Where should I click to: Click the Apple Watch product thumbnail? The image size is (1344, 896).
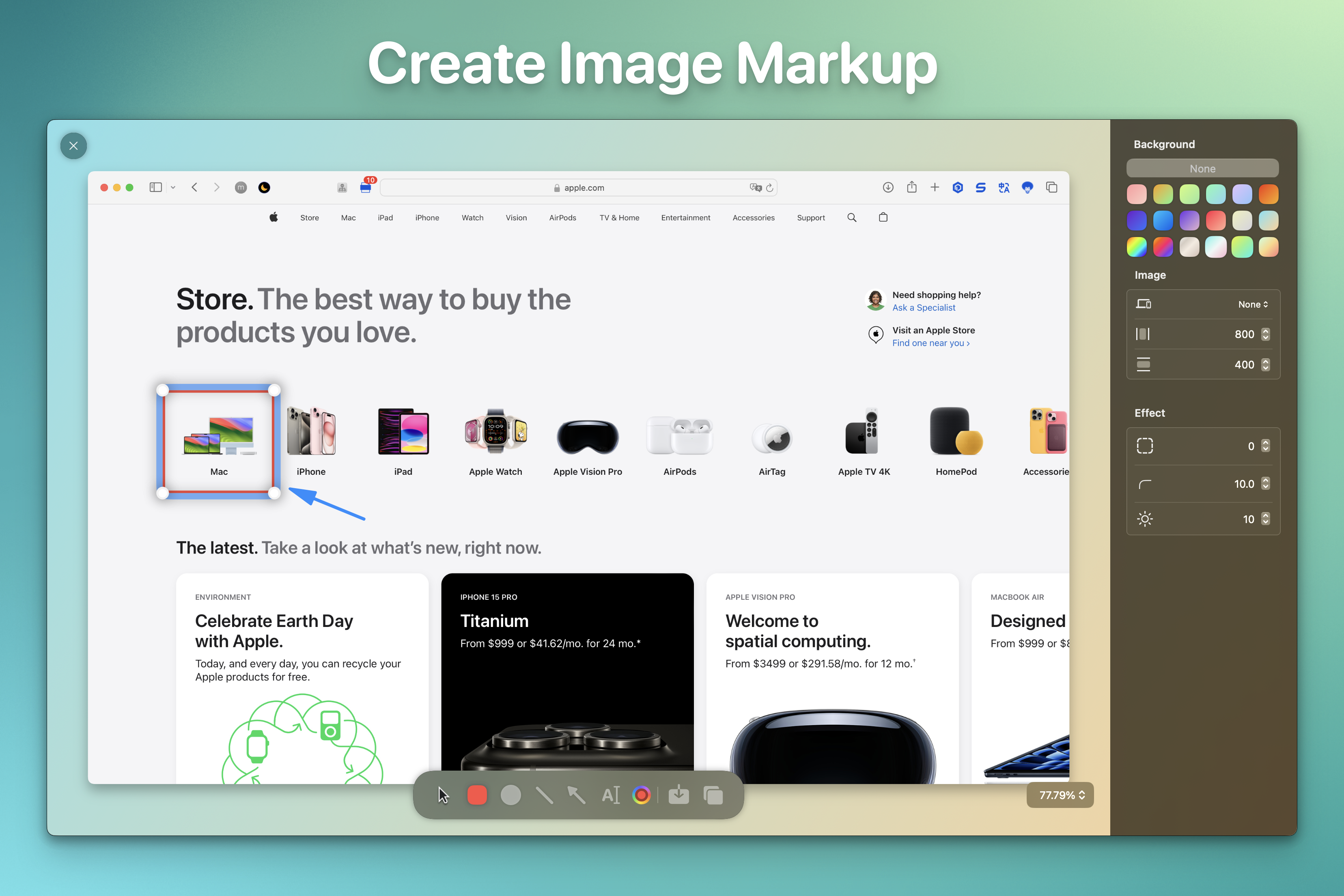[495, 431]
